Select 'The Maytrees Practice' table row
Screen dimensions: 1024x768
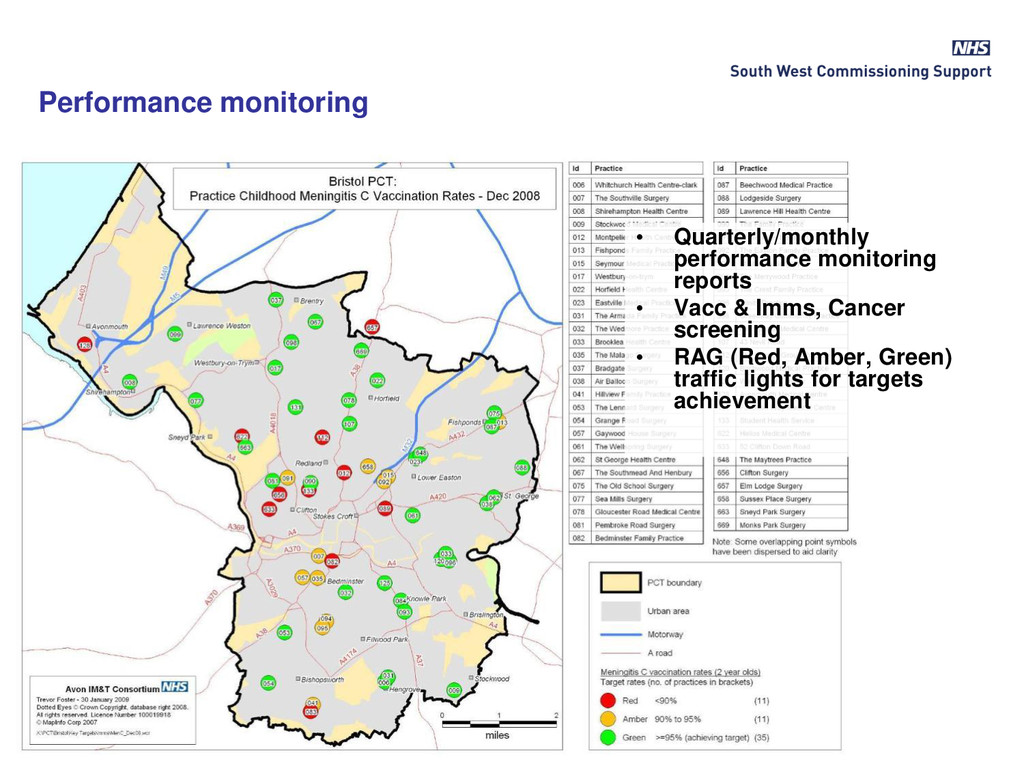(780, 460)
